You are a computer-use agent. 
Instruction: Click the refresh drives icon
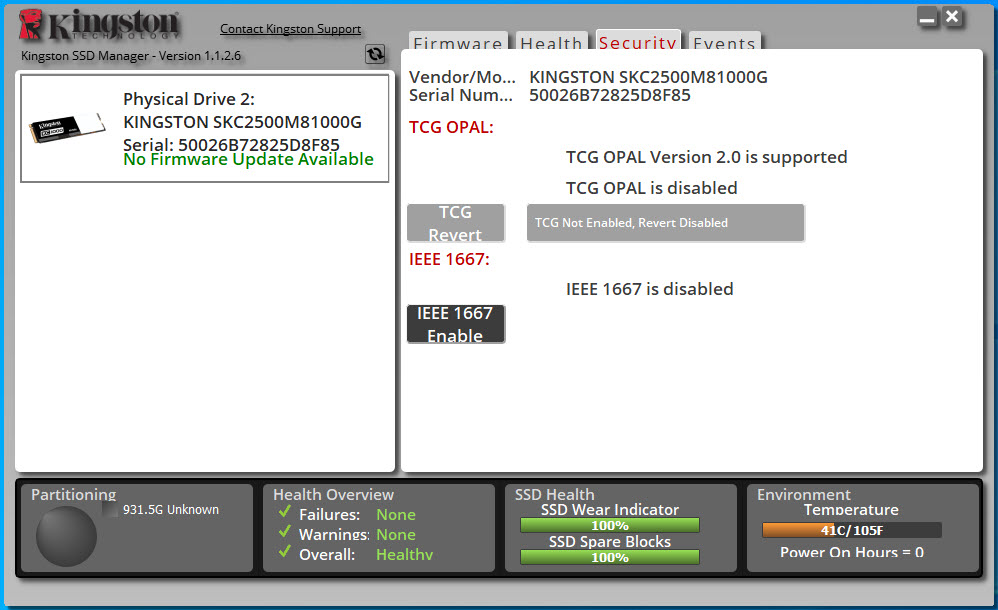[x=375, y=54]
